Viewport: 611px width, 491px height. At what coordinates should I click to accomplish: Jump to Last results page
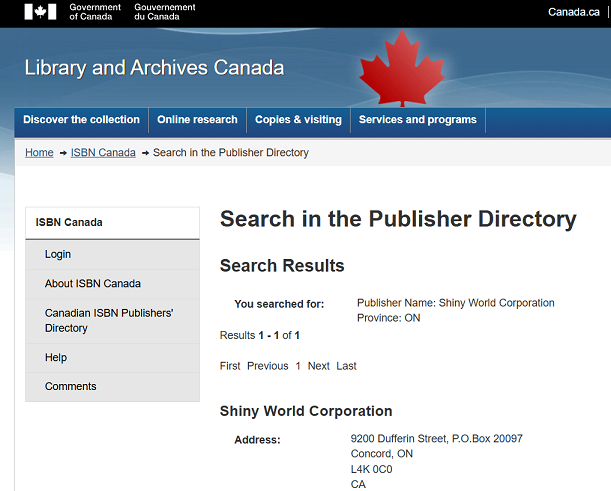click(346, 366)
